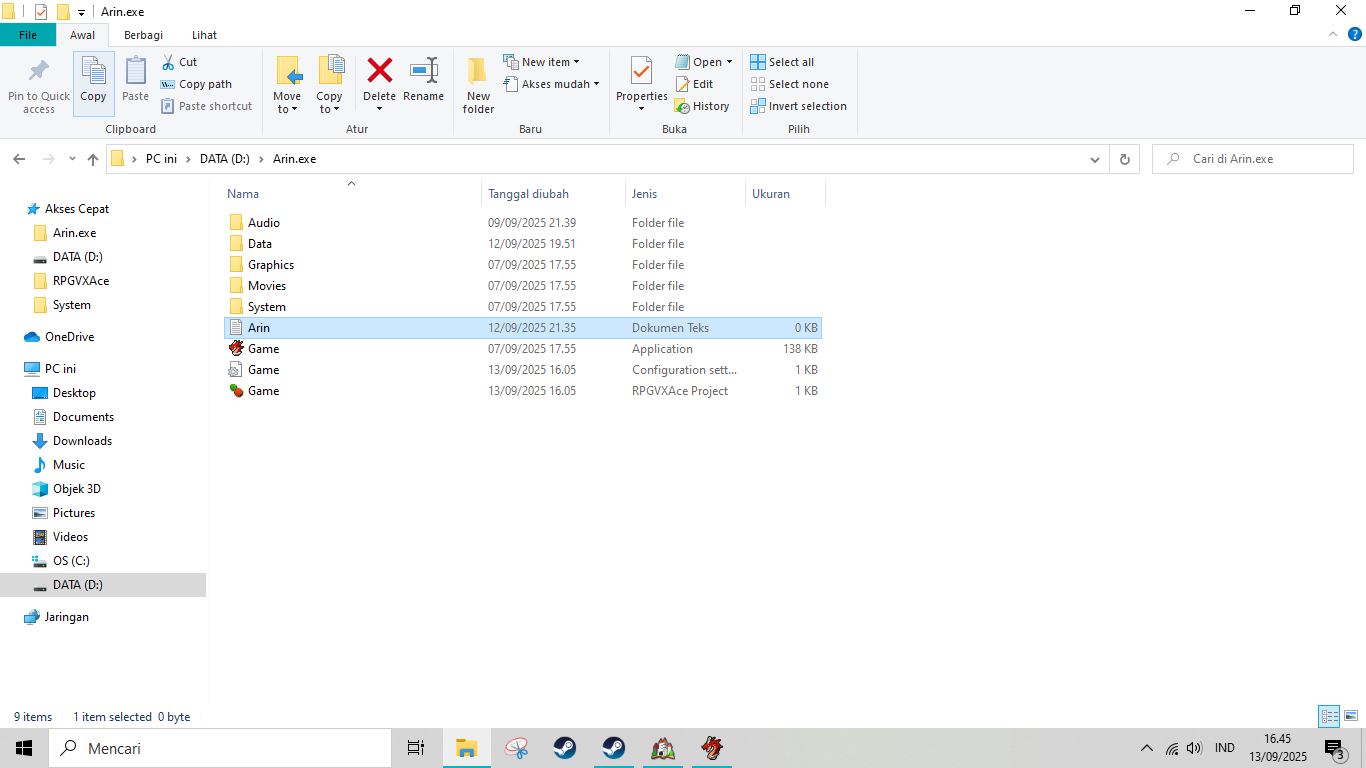Sort by the Ukuran column header
1366x768 pixels.
785,194
